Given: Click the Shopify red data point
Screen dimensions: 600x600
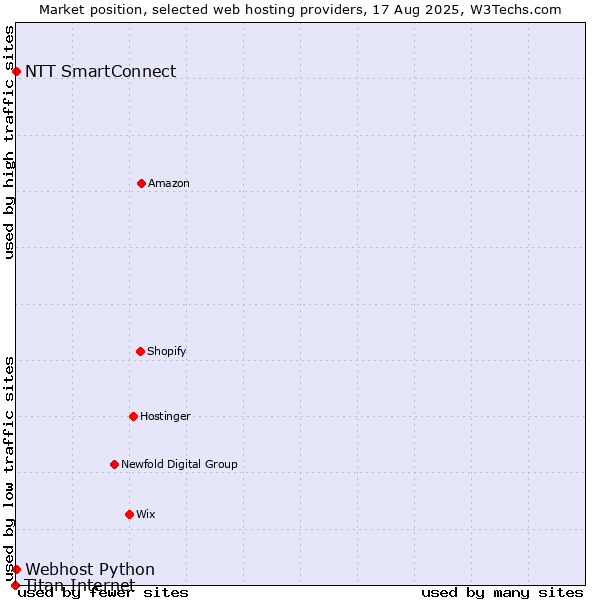Looking at the screenshot, I should (140, 351).
